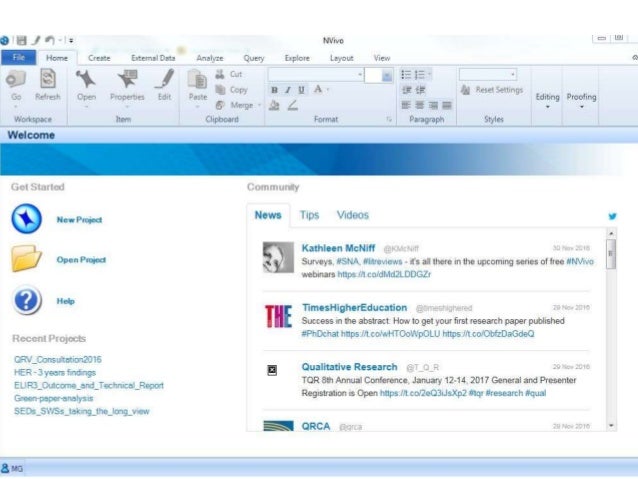Screen dimensions: 638x479
Task: Click the Reset Settings icon
Action: pos(465,90)
